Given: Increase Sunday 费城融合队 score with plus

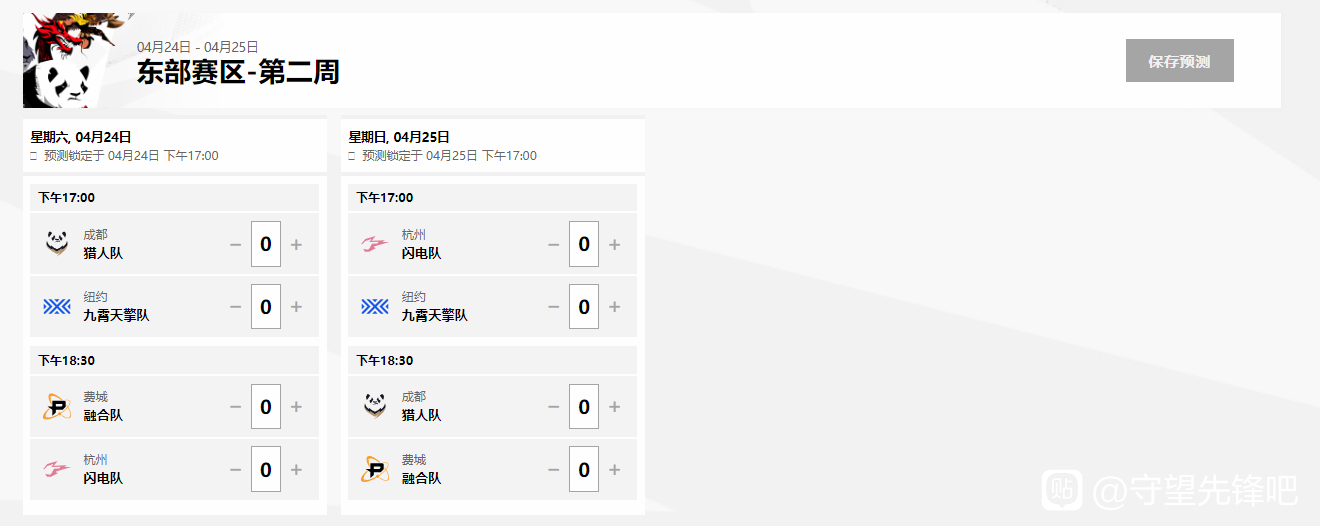Looking at the screenshot, I should [614, 470].
